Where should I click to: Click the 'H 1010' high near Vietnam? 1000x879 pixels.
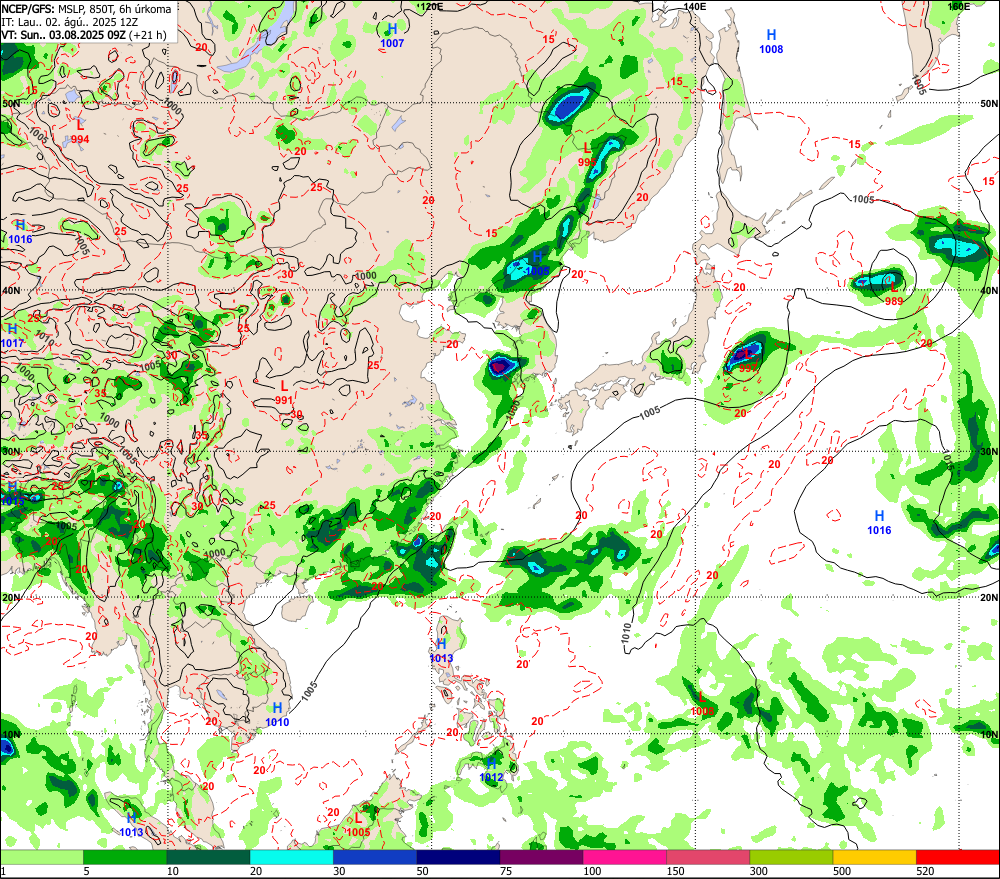pos(277,715)
